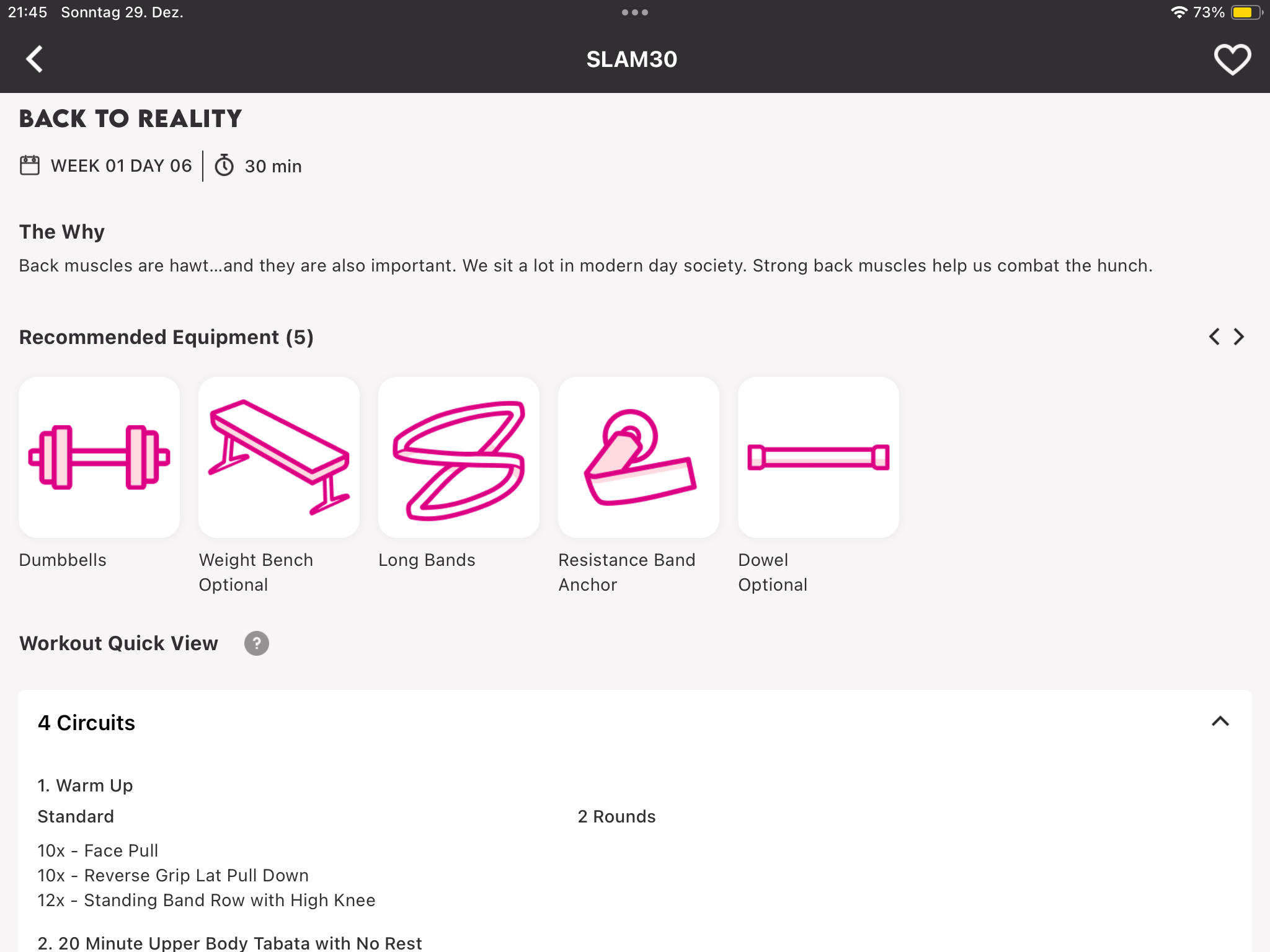Select the Resistance Band Anchor icon

[638, 457]
